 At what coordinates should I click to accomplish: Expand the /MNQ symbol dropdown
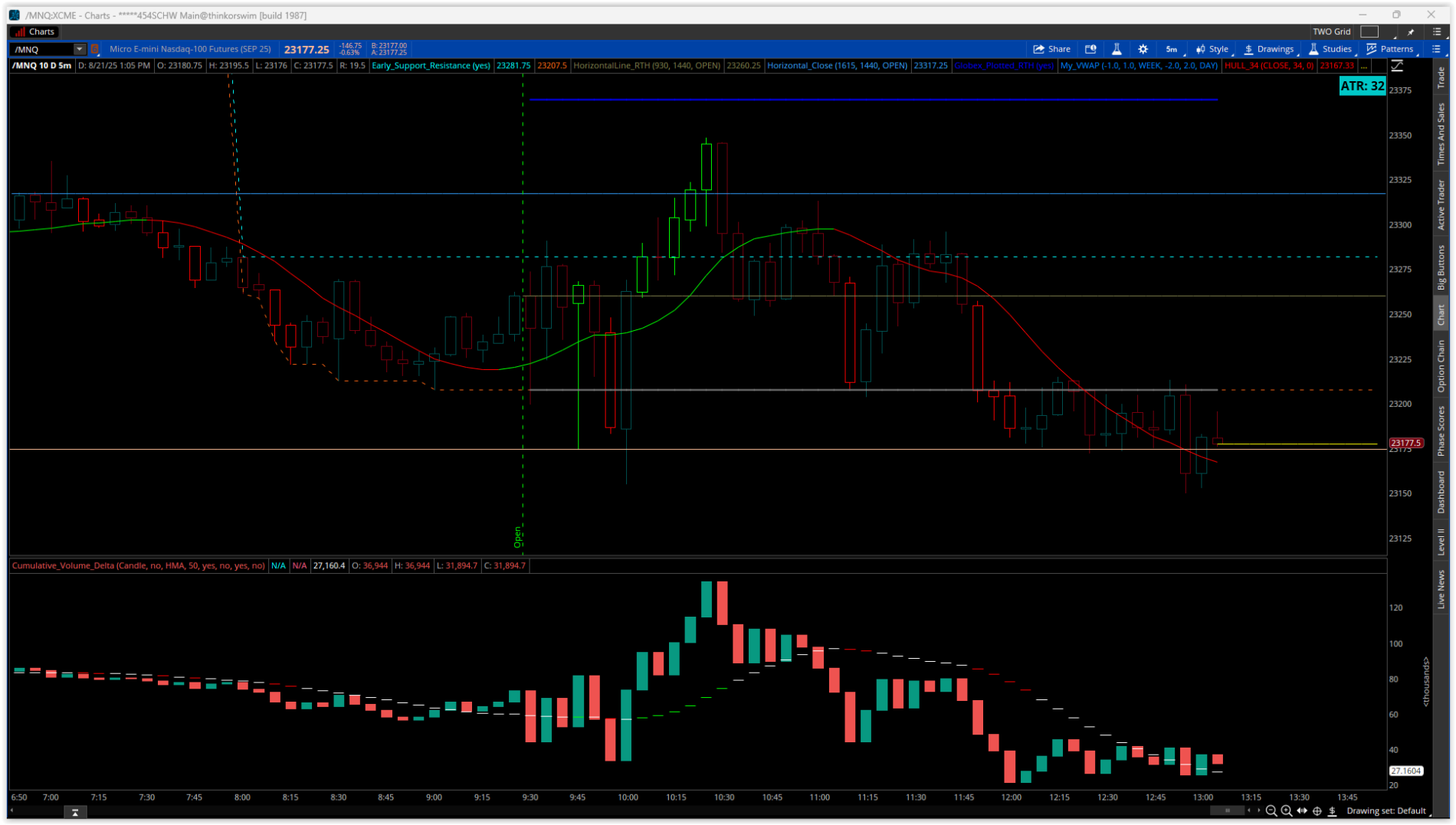79,49
